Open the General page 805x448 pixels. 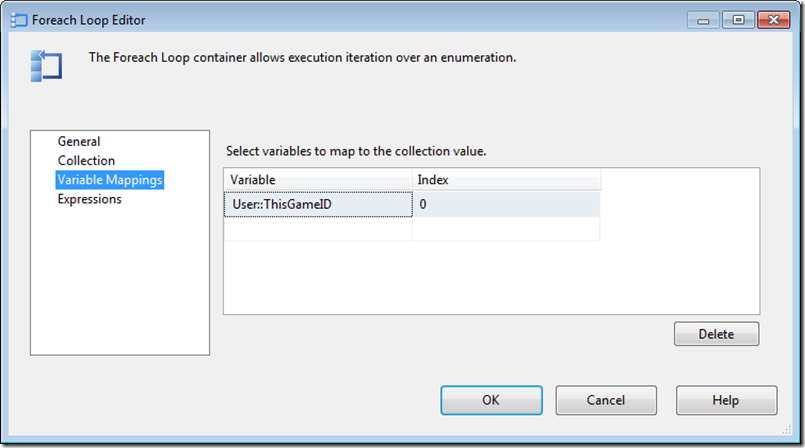[x=79, y=142]
